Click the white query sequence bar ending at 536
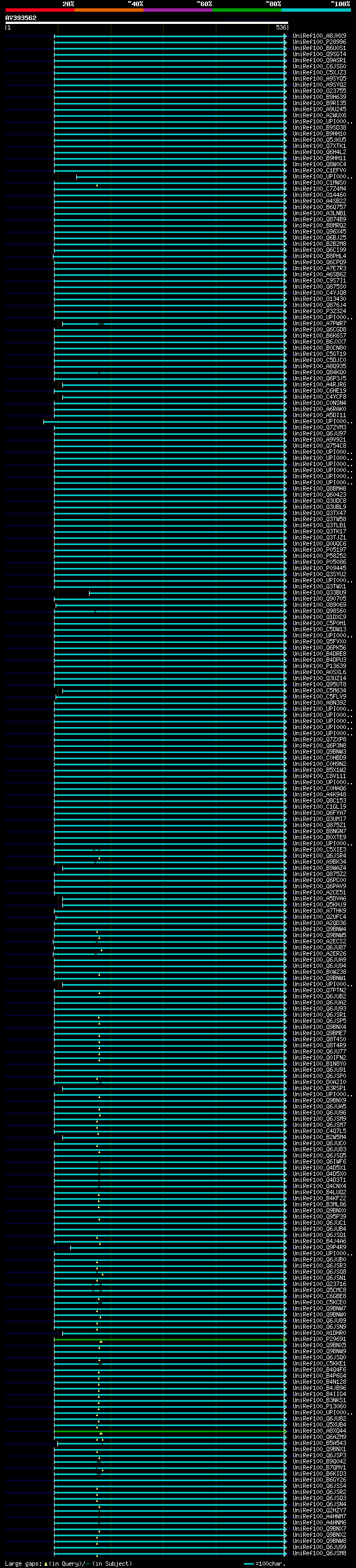356x1568 pixels. point(147,22)
